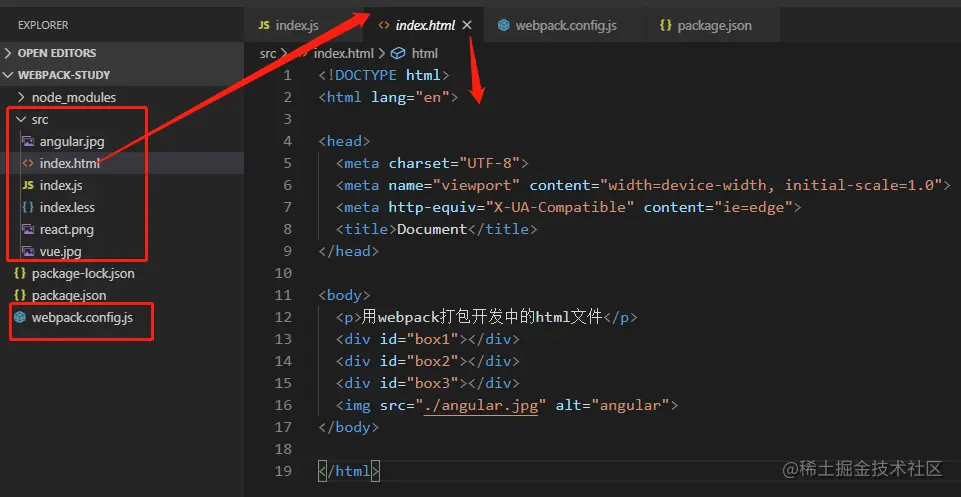Image resolution: width=961 pixels, height=497 pixels.
Task: Click the webpack cube icon on tab
Action: tap(504, 25)
